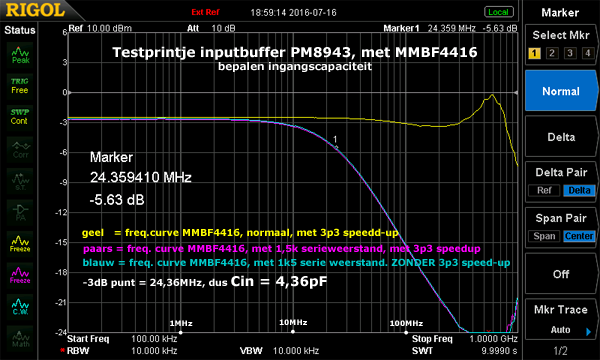Click the date and time 18:59:14 2016-07-16
The width and height of the screenshot is (600, 360).
pos(293,13)
